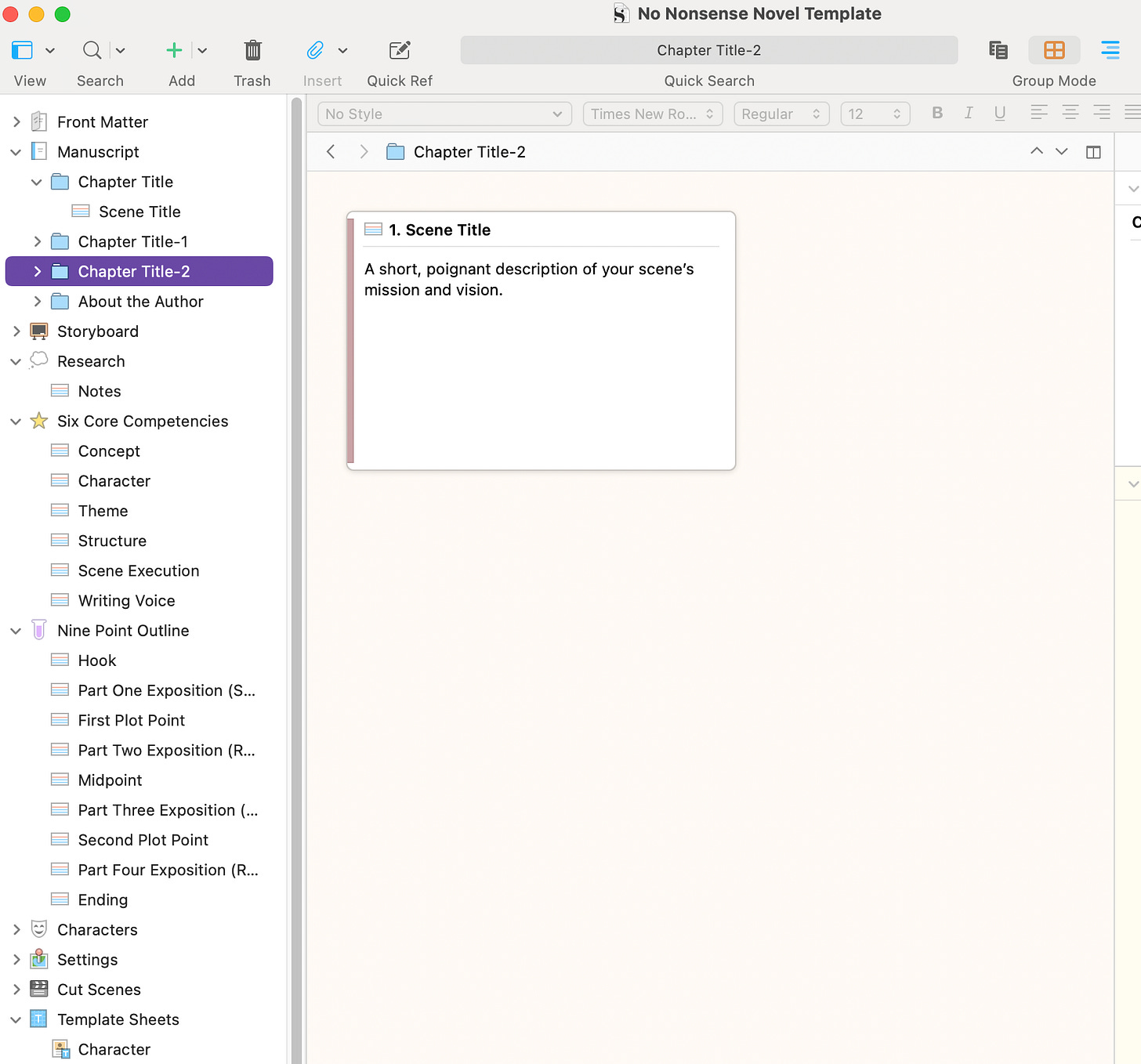The height and width of the screenshot is (1064, 1141).
Task: Split the editor using the header icon
Action: pos(1093,151)
